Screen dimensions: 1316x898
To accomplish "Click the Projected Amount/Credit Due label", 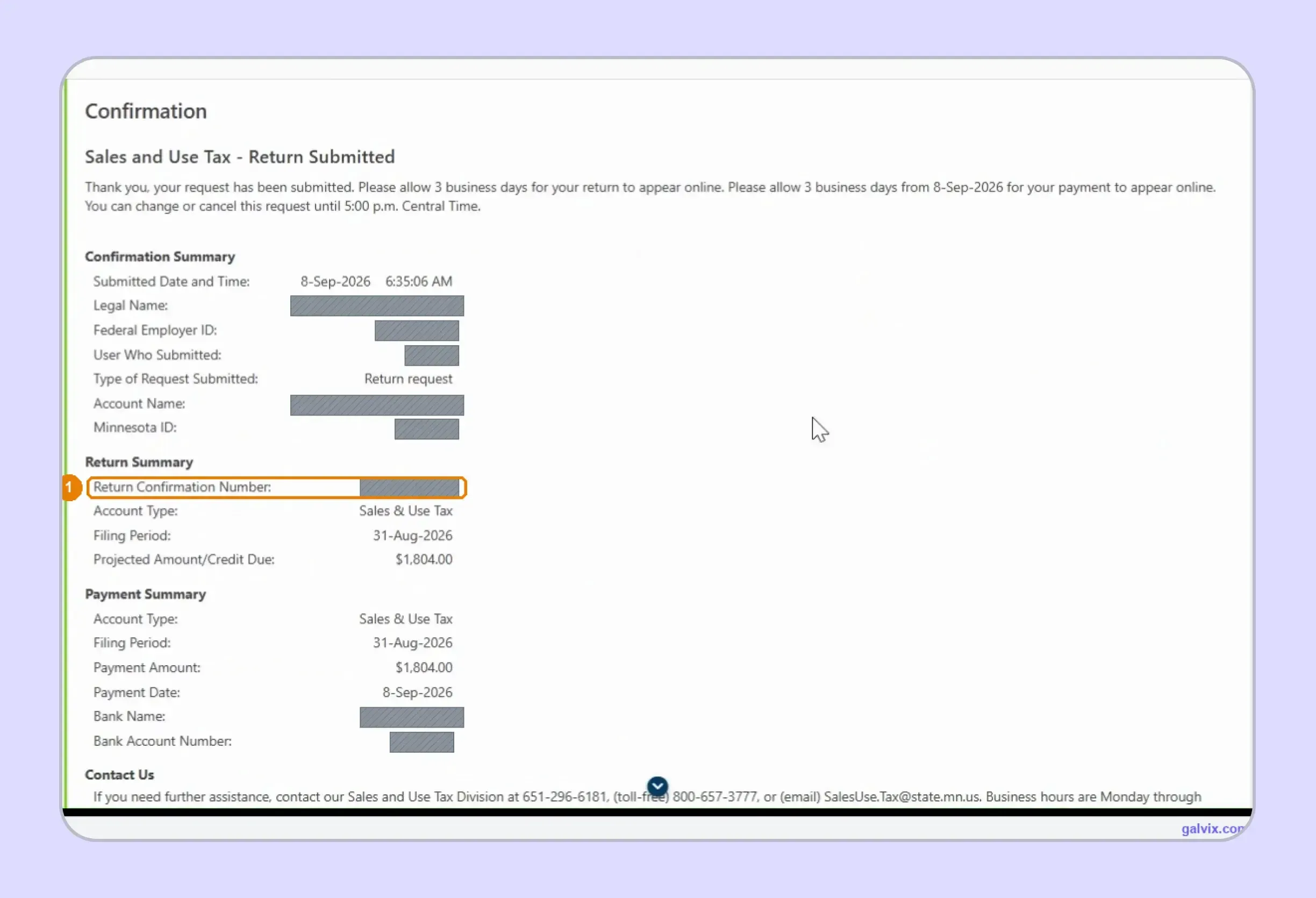I will pyautogui.click(x=184, y=560).
